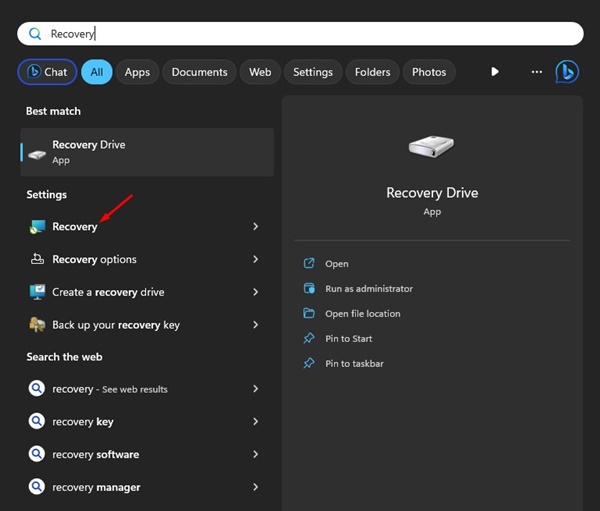Open Bing Chat from the filter row
The image size is (600, 511).
click(46, 72)
